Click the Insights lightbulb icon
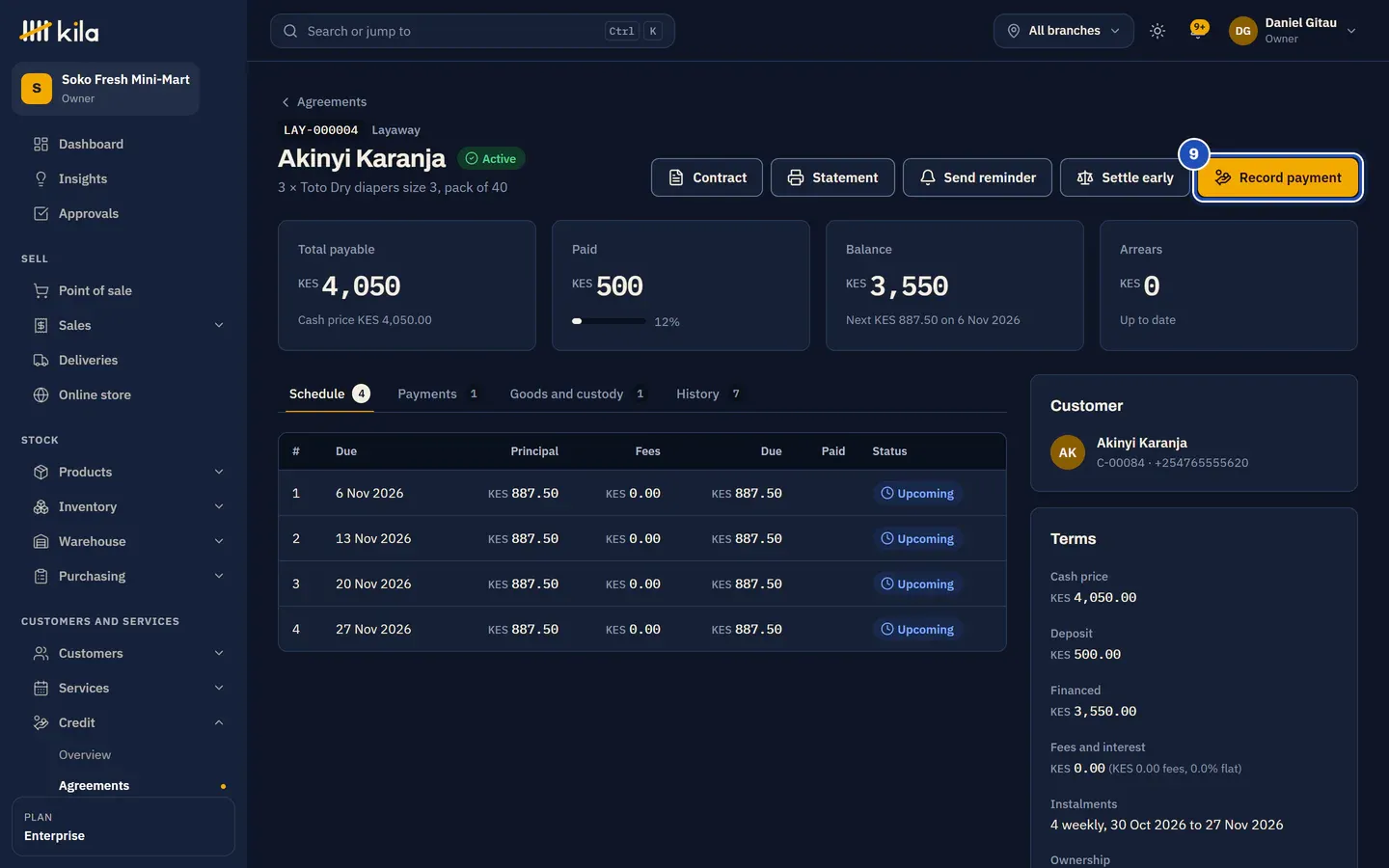 click(x=41, y=178)
